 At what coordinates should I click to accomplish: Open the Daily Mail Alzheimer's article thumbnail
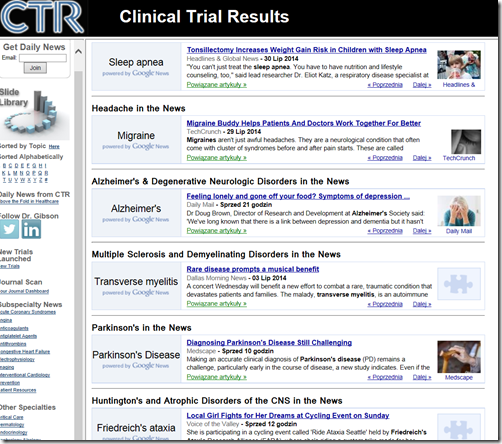(x=459, y=211)
